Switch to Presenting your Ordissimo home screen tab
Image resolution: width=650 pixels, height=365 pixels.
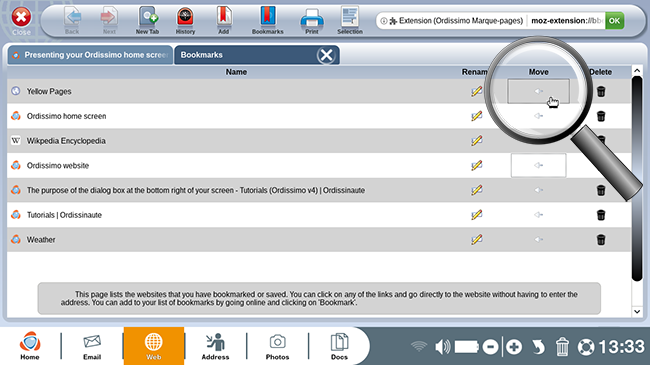coord(90,55)
